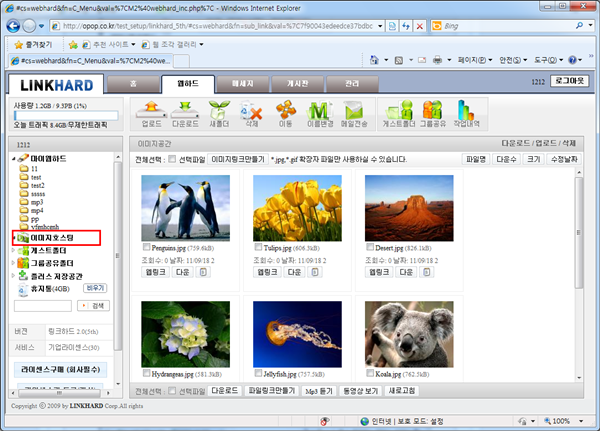600x431 pixels.
Task: Click the info icon under Penguins.jpg
Action: click(203, 272)
